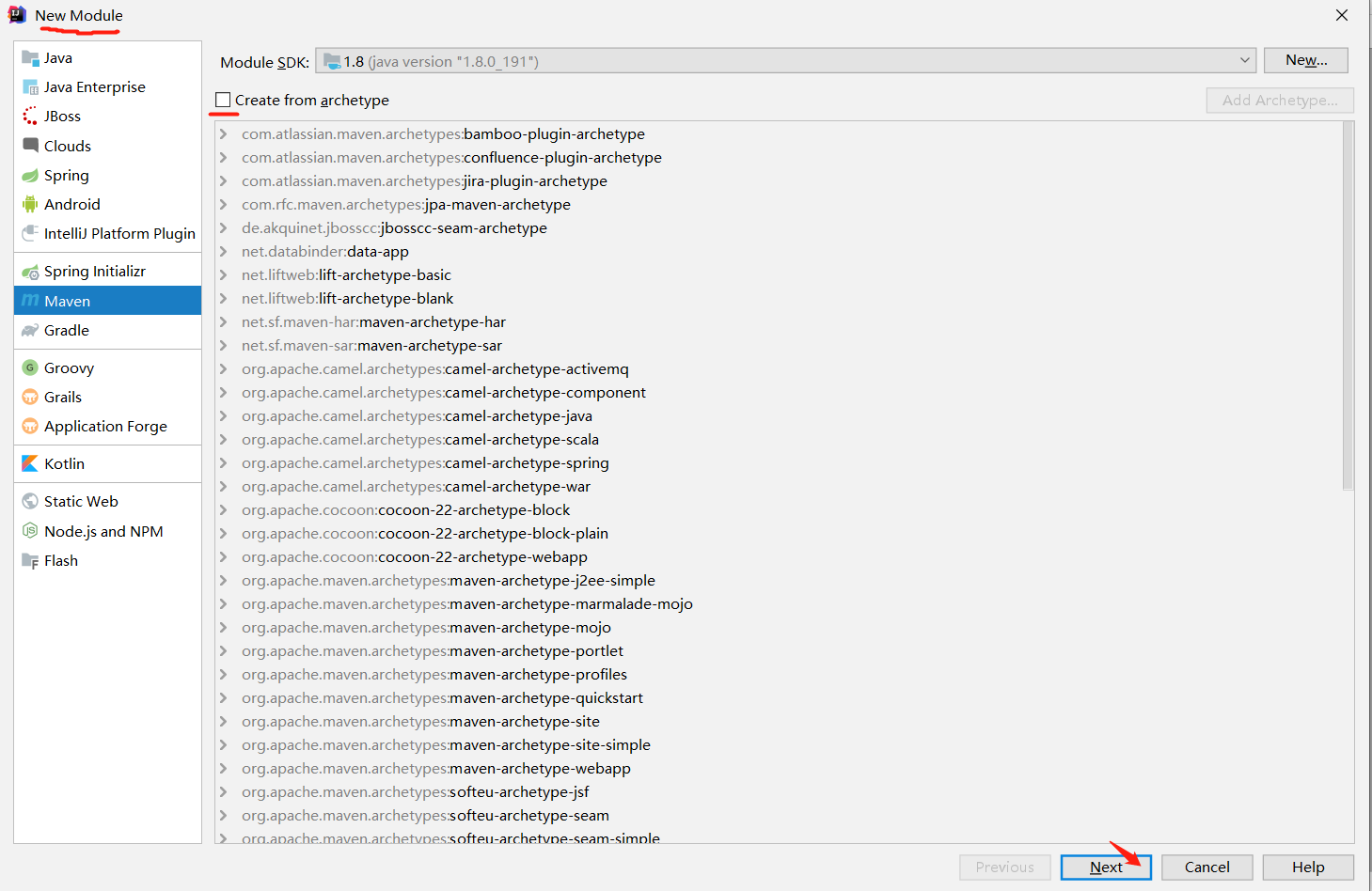
Task: Select maven-archetype-har row
Action: [x=779, y=322]
